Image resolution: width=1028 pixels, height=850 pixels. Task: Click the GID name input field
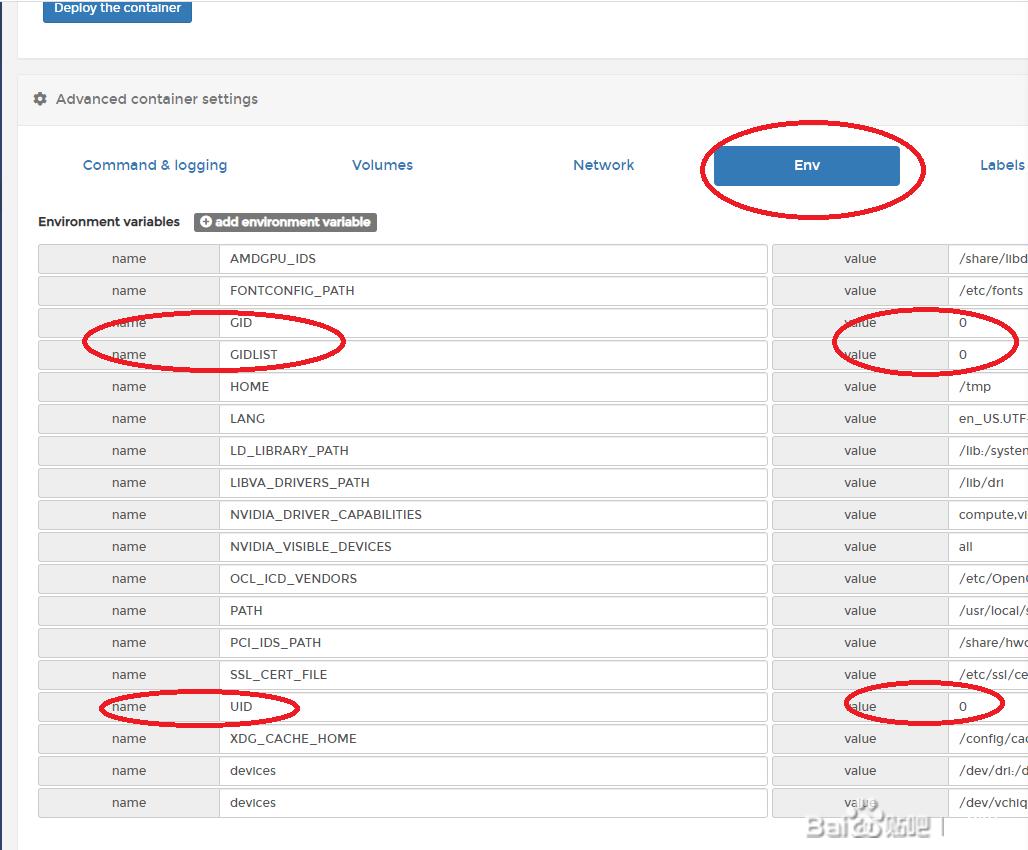pos(492,323)
